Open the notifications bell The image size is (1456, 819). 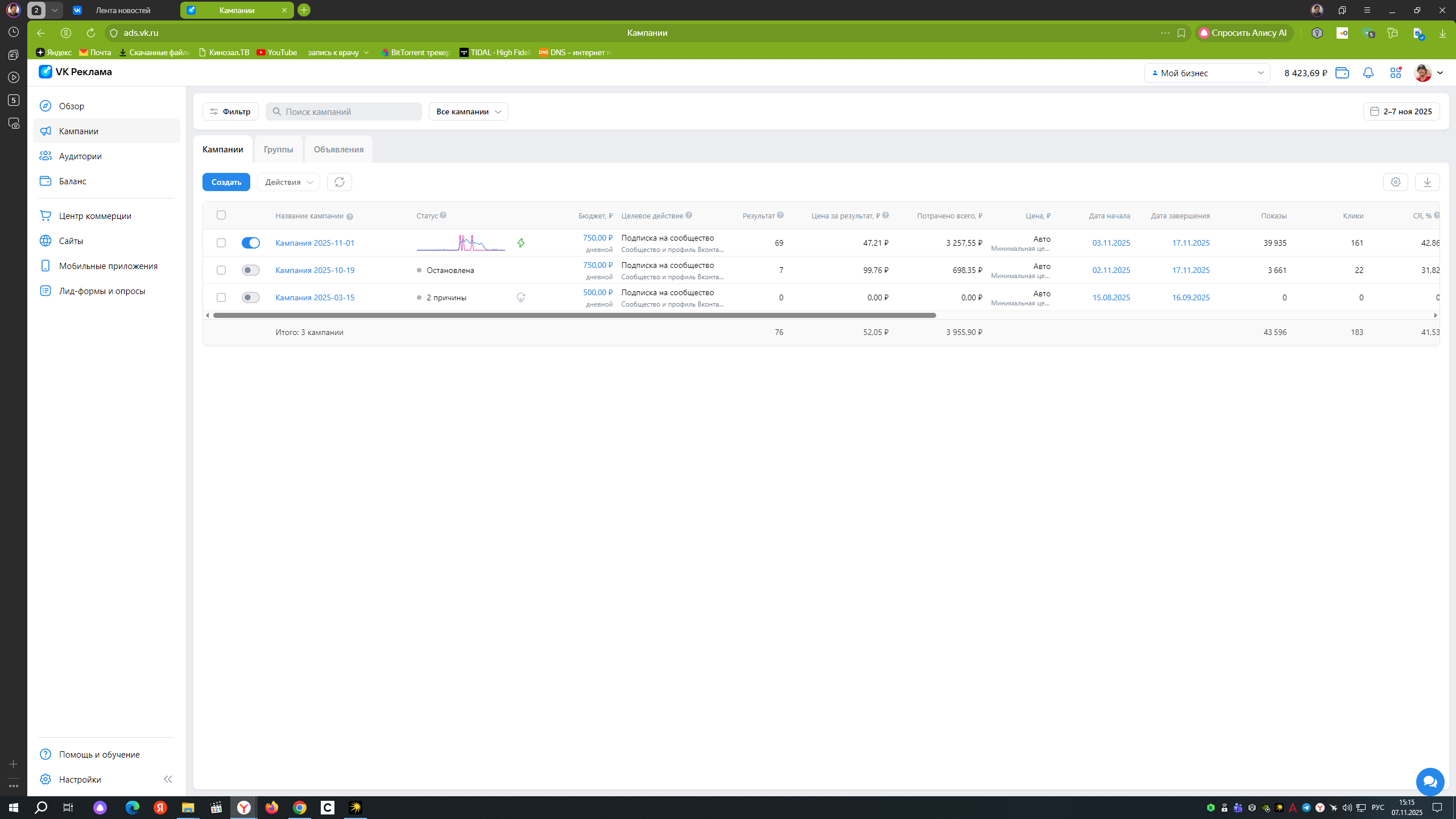1368,73
